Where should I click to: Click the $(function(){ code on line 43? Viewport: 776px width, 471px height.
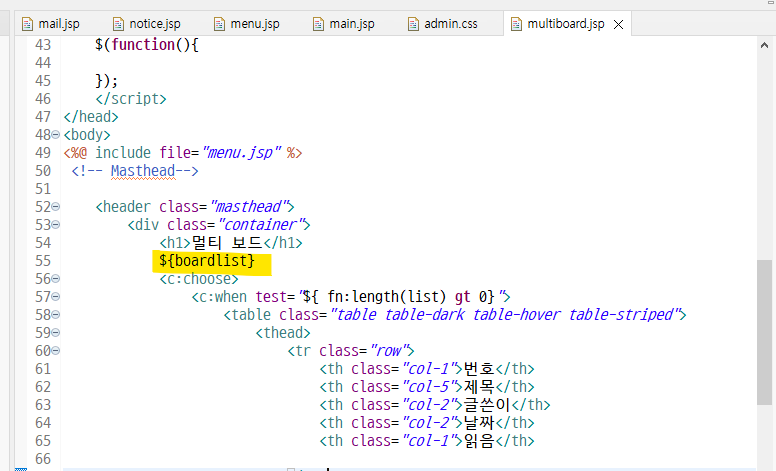coord(146,45)
